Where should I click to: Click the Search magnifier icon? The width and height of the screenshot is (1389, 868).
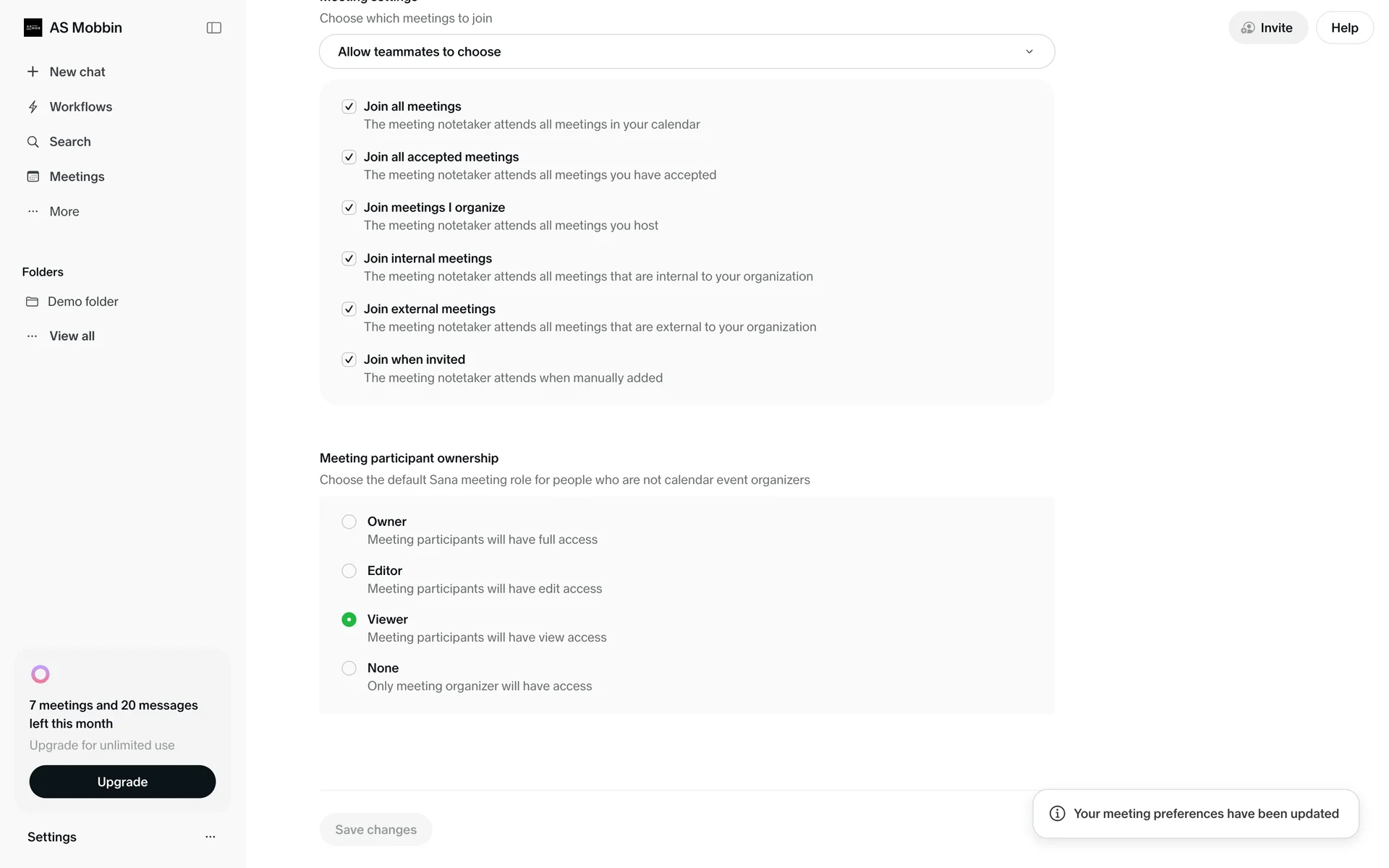(33, 142)
